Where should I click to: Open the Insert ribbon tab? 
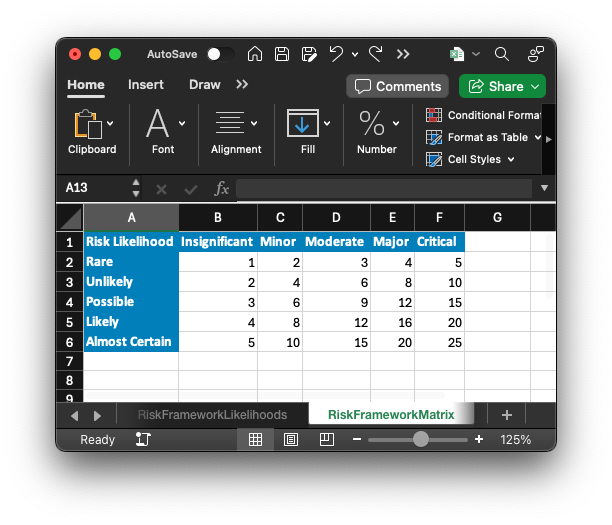coord(146,85)
